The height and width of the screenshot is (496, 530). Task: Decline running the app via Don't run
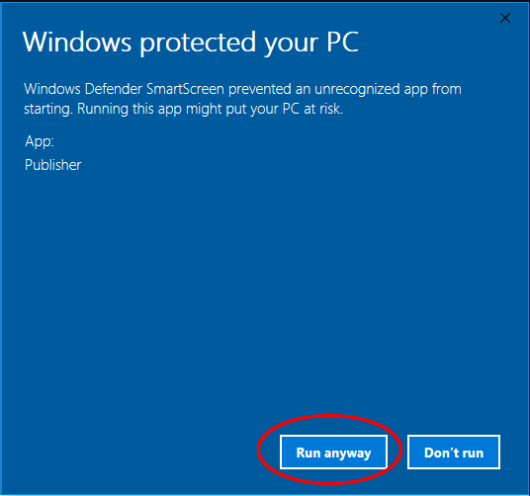(x=454, y=452)
